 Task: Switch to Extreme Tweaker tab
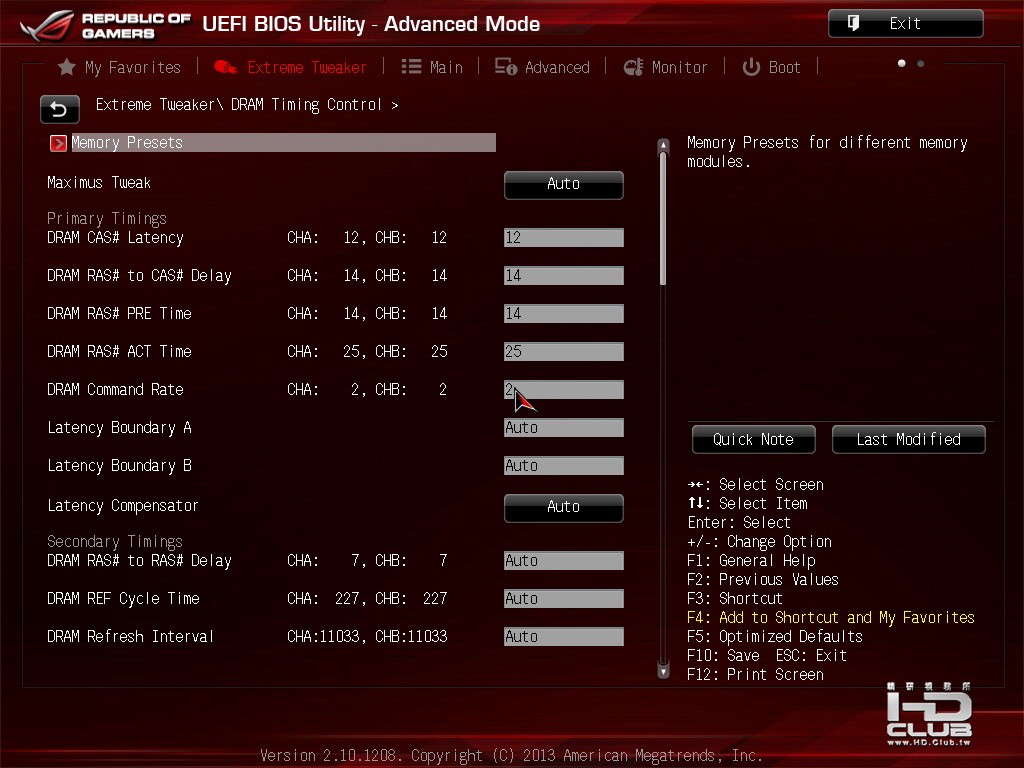click(x=291, y=67)
